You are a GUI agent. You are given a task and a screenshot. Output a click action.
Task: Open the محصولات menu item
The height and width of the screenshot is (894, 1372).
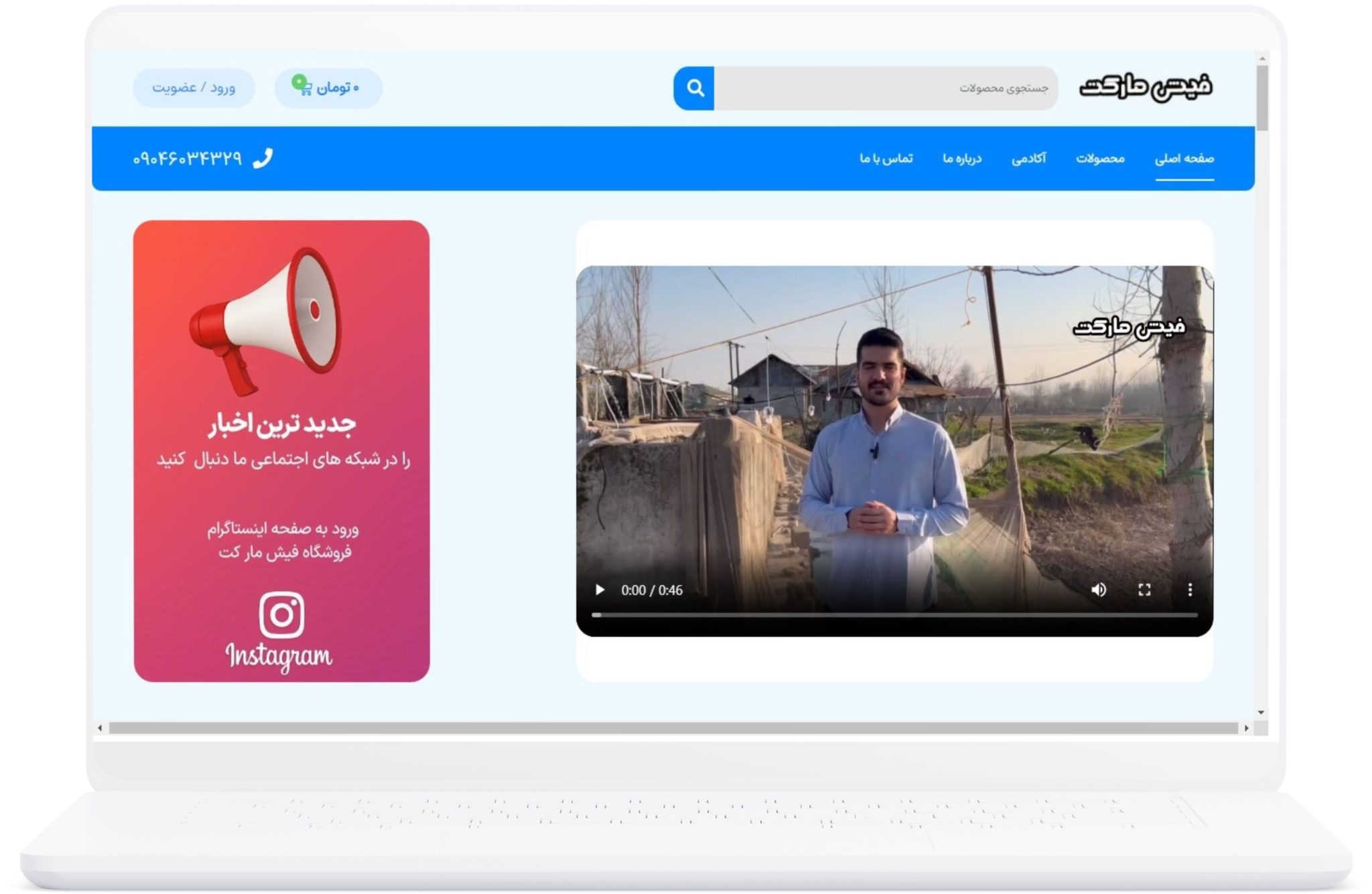[x=1100, y=158]
